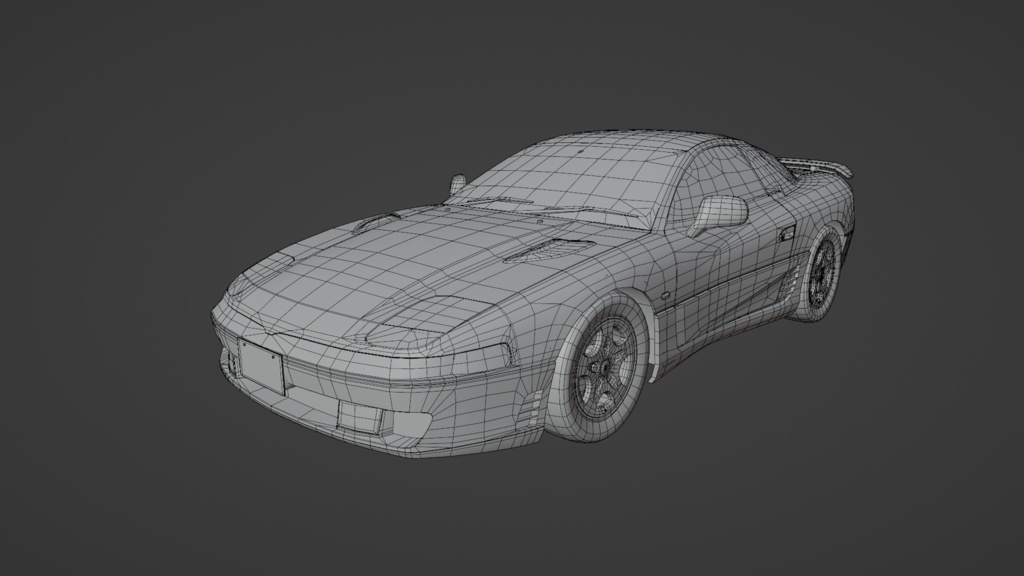Select the rectangular fog light in the front bumper
Screen dimensions: 1024x576
tap(360, 418)
